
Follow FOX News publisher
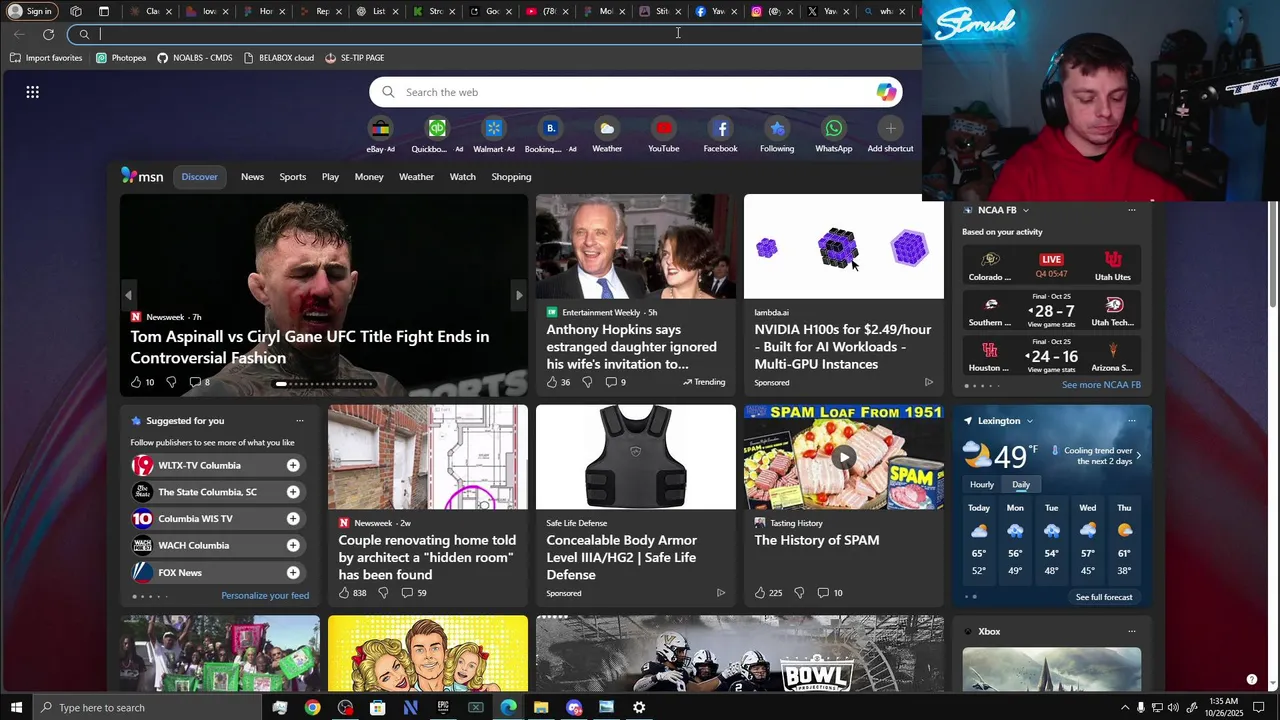pos(293,572)
